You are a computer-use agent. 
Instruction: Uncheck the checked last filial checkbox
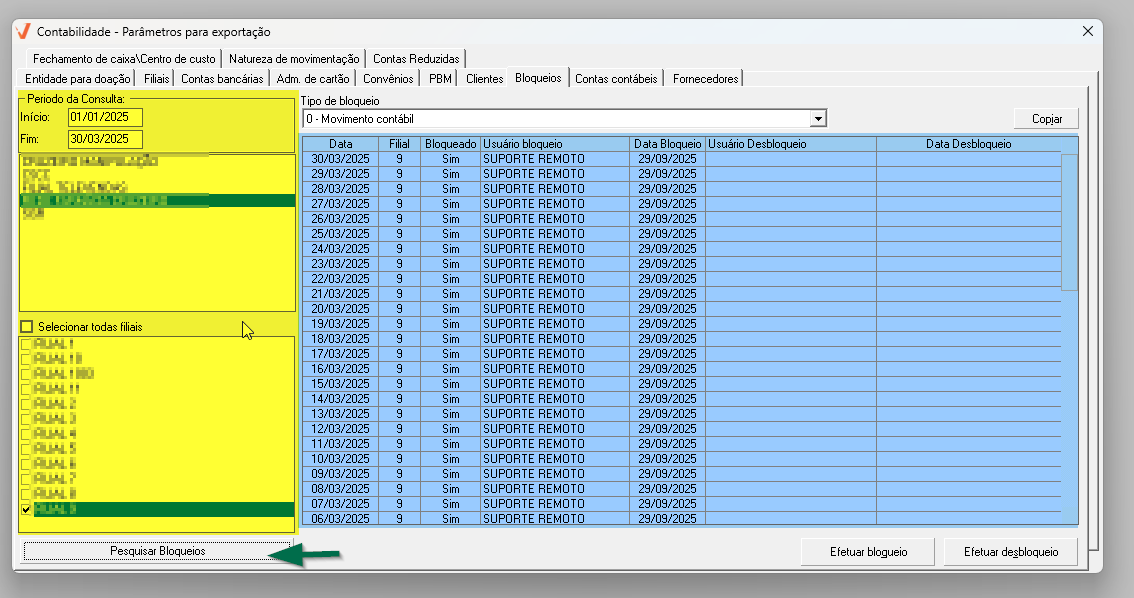coord(26,509)
